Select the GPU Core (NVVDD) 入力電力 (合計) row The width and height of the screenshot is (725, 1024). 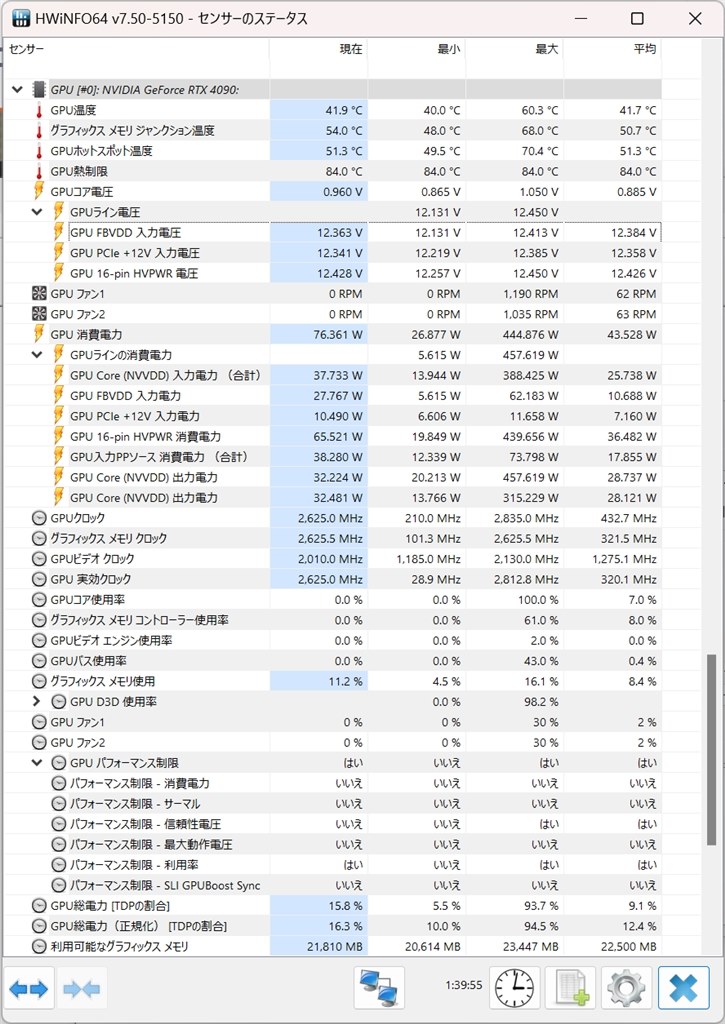click(332, 375)
